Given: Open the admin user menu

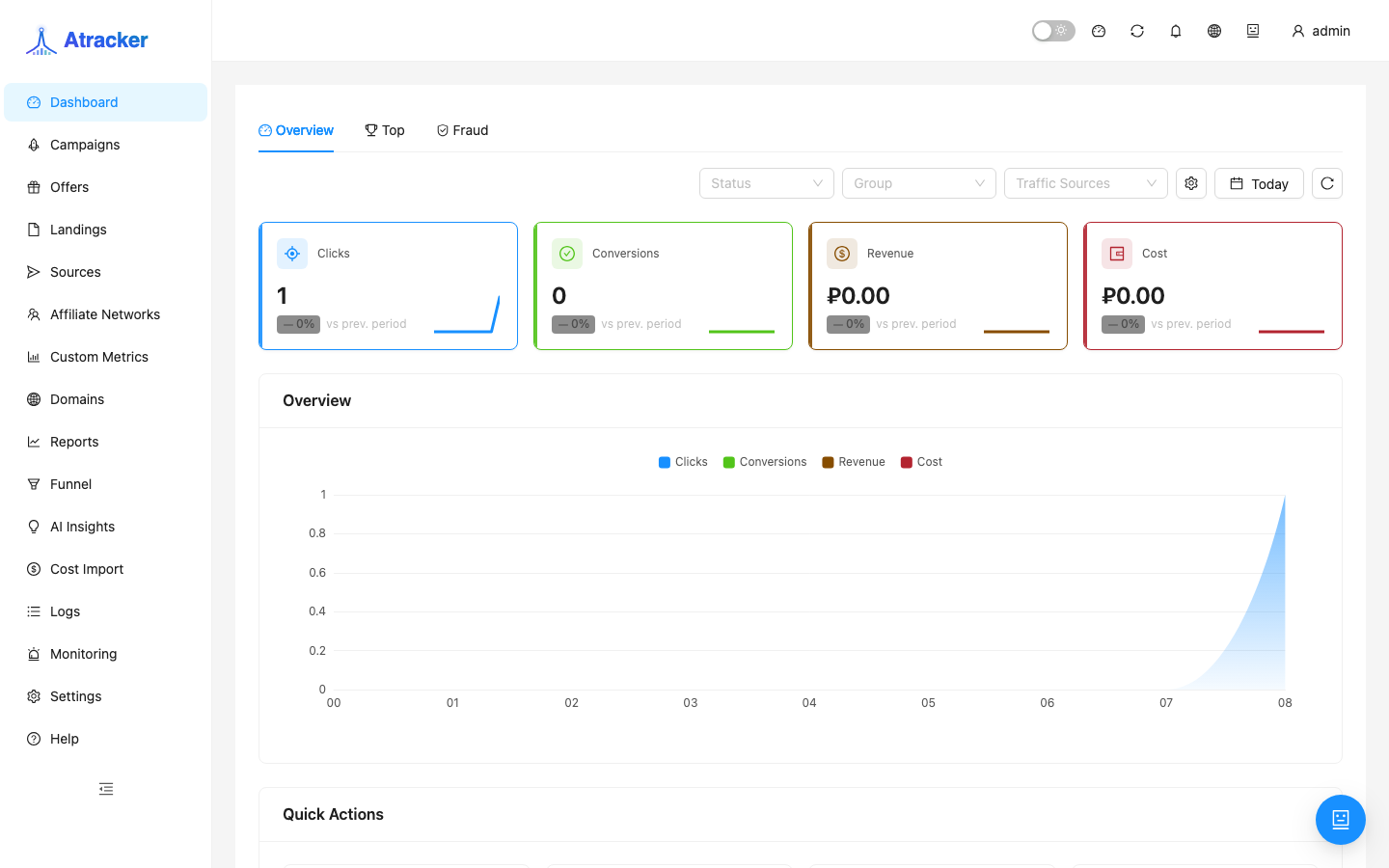Looking at the screenshot, I should (x=1321, y=31).
